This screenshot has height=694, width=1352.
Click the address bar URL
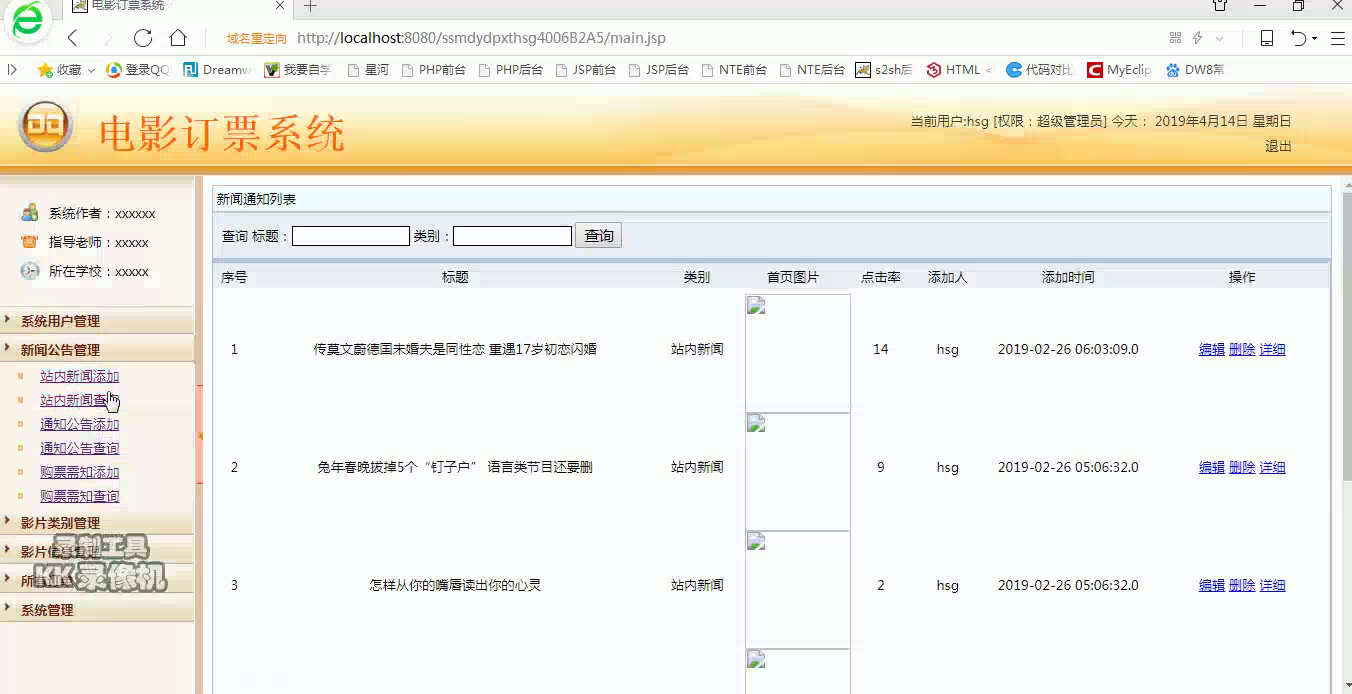[x=481, y=38]
